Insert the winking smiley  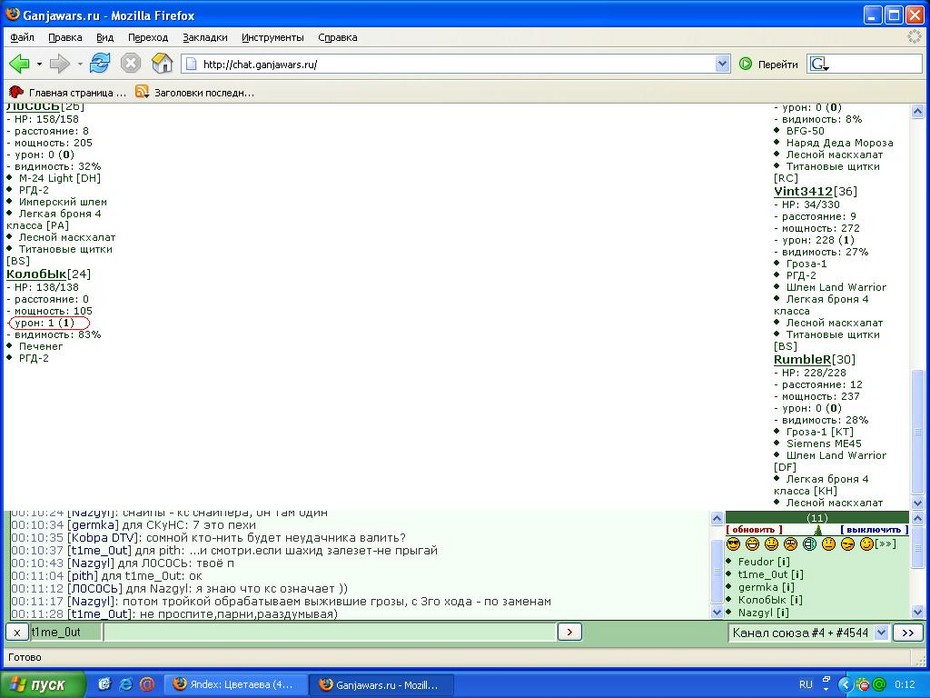point(867,544)
